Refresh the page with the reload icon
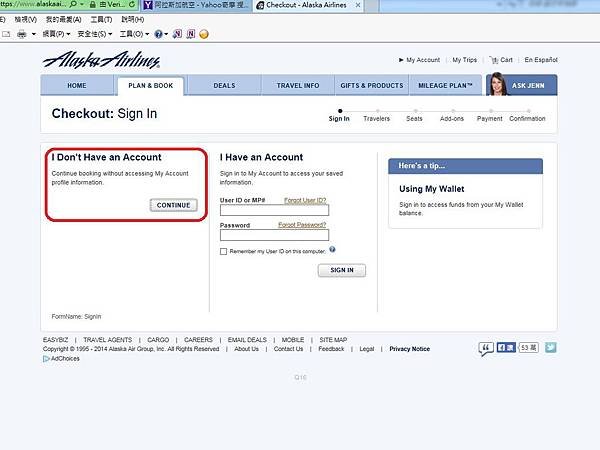Viewport: 600px width, 450px height. point(132,5)
